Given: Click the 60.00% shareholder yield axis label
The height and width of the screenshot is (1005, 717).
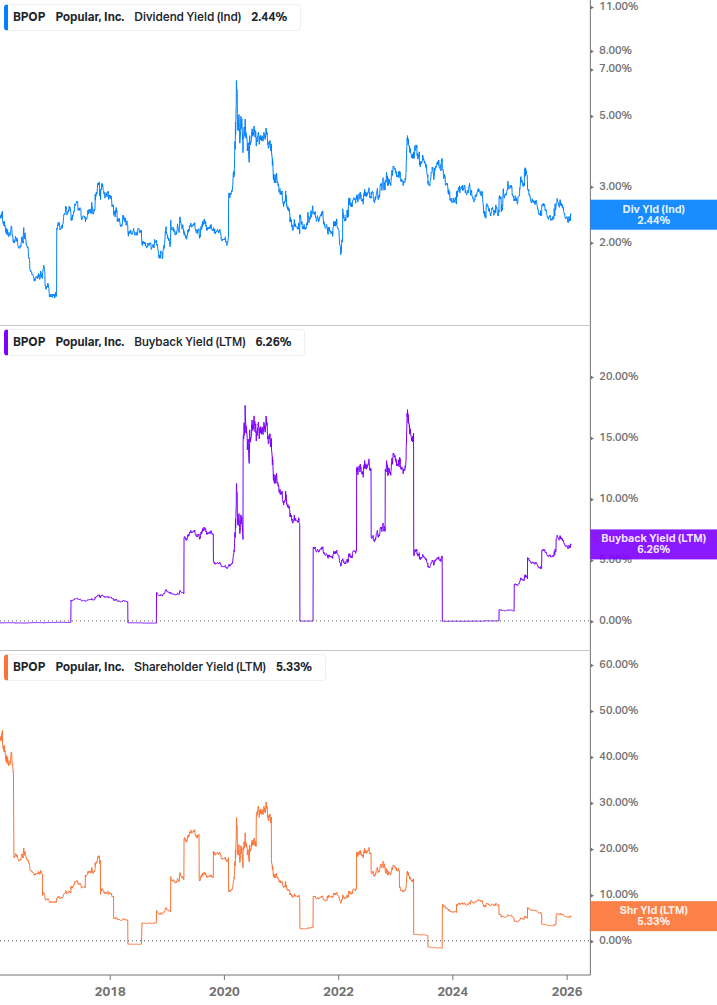Looking at the screenshot, I should [x=618, y=665].
